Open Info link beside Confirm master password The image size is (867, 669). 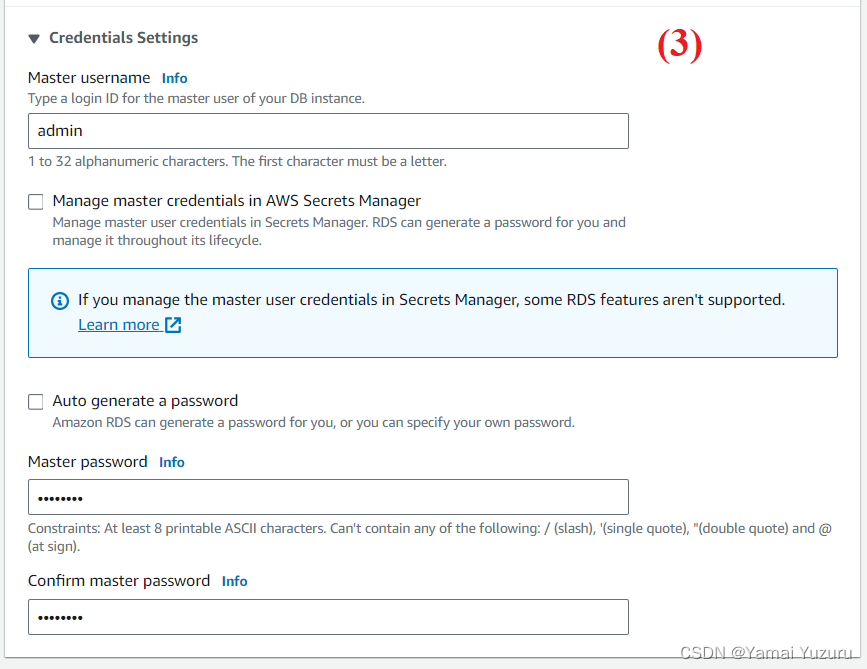[234, 581]
